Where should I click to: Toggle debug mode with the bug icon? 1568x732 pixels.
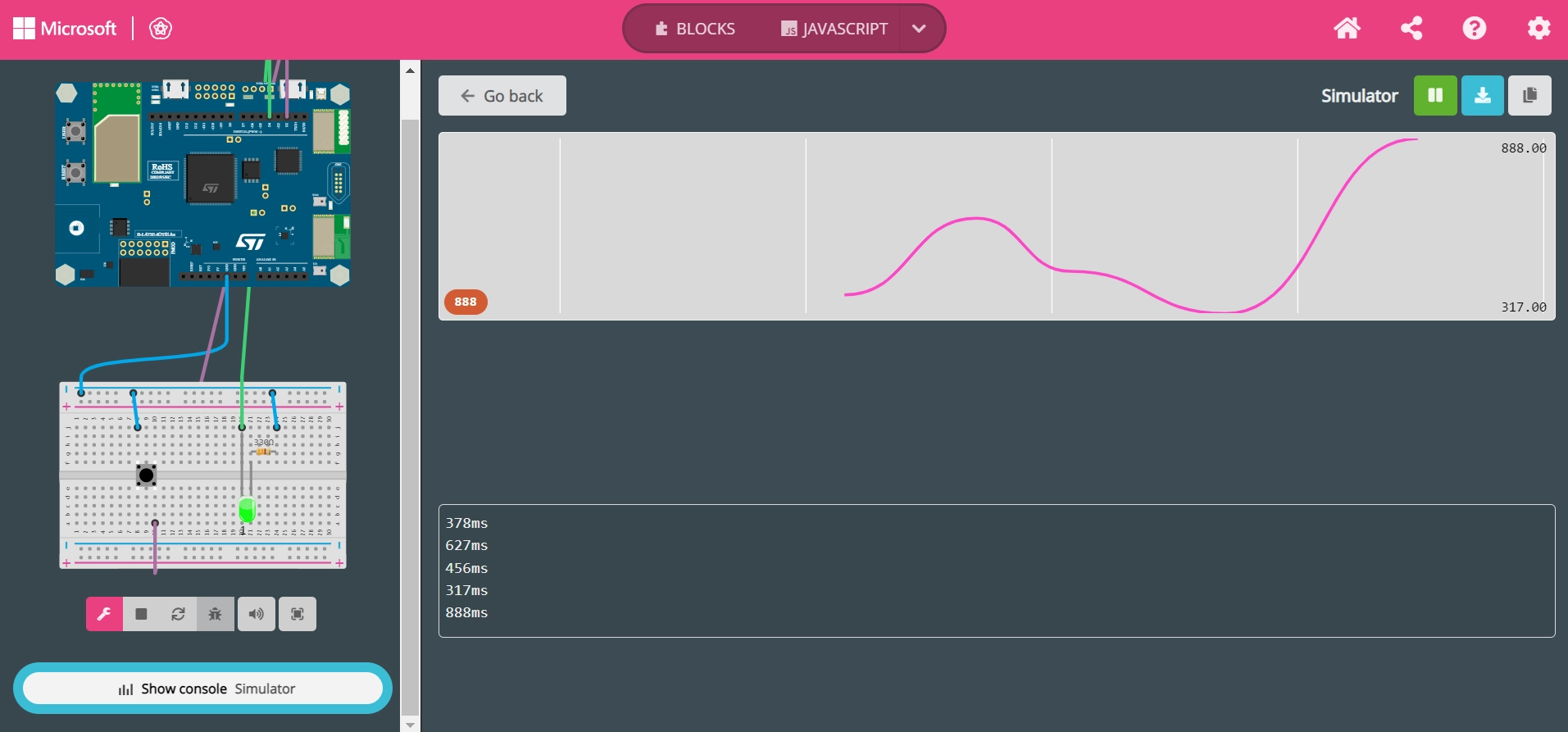215,614
